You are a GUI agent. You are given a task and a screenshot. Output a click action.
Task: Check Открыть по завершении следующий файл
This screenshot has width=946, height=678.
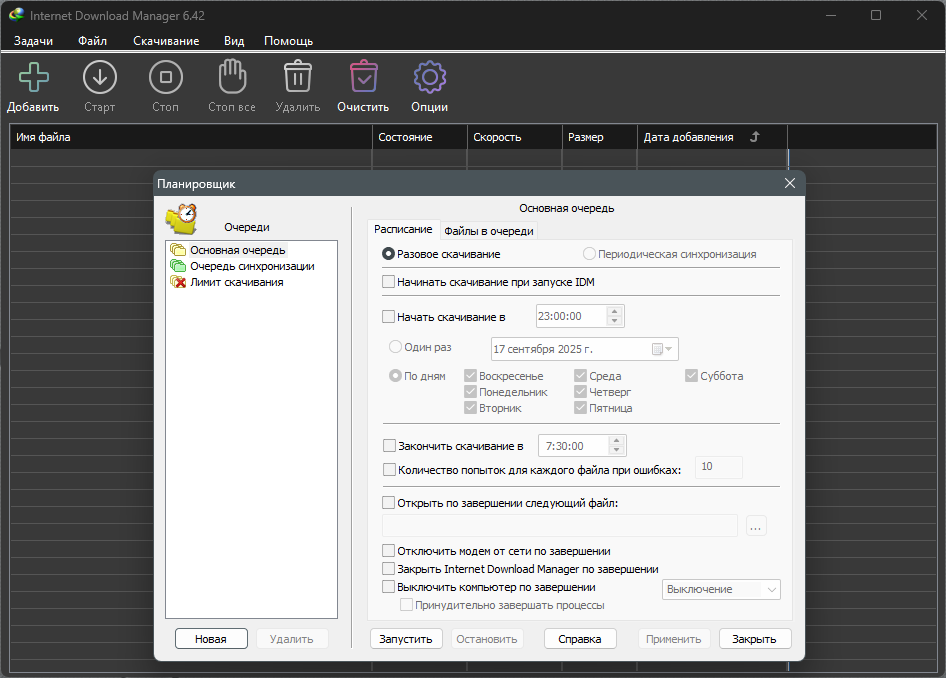pos(389,502)
